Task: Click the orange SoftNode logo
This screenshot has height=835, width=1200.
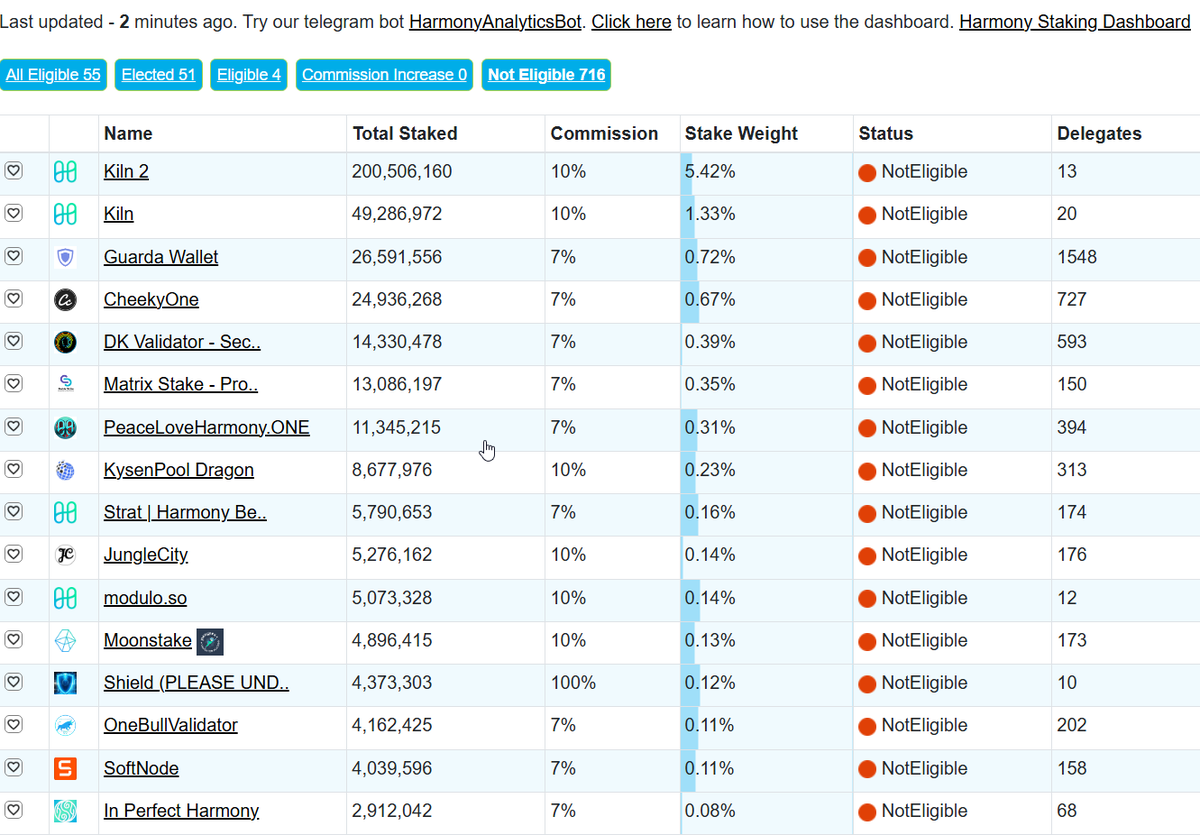Action: [65, 768]
